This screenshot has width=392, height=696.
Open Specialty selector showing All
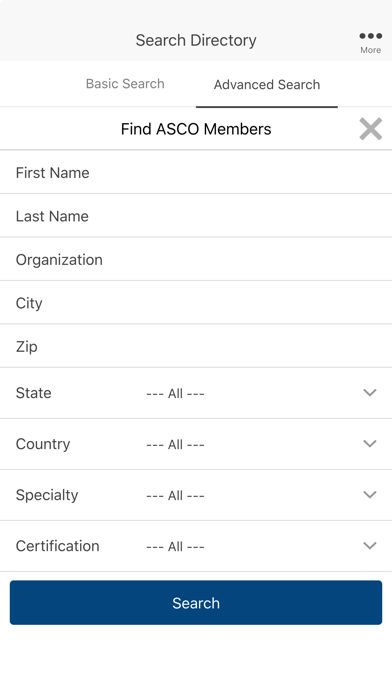[196, 495]
